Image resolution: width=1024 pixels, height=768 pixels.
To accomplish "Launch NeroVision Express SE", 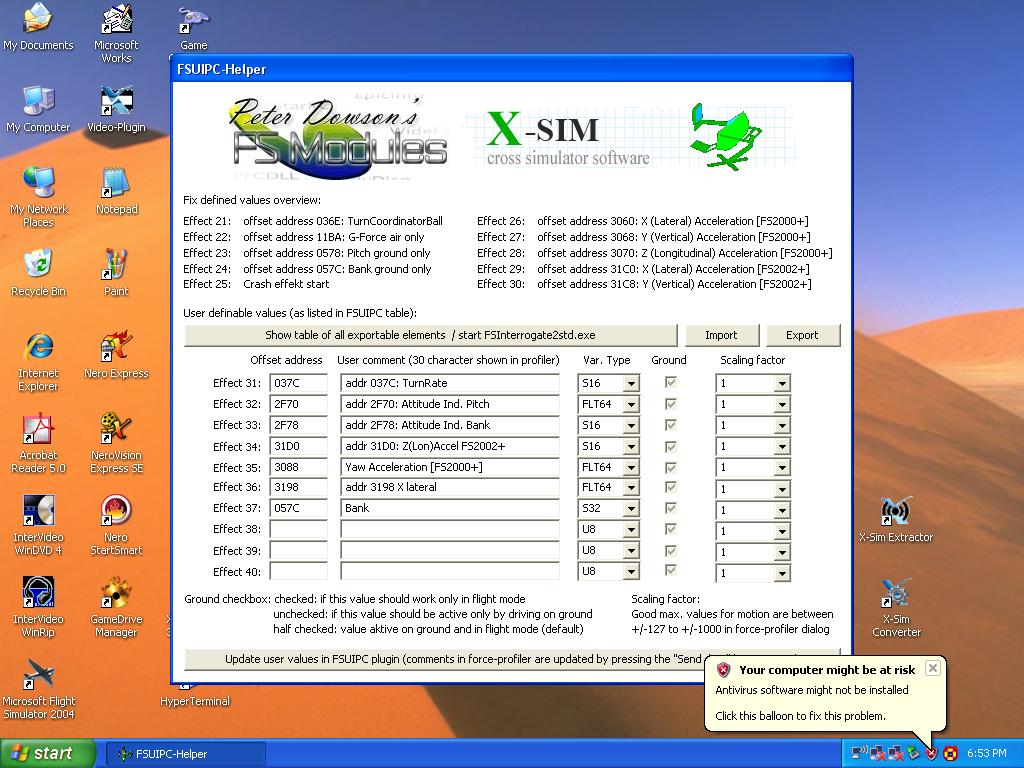I will pos(116,443).
